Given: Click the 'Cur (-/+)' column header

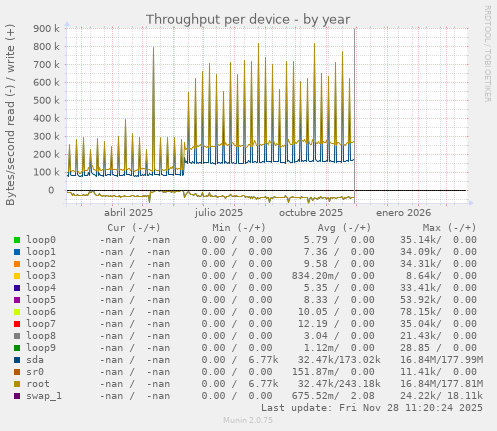Looking at the screenshot, I should click(x=134, y=228).
